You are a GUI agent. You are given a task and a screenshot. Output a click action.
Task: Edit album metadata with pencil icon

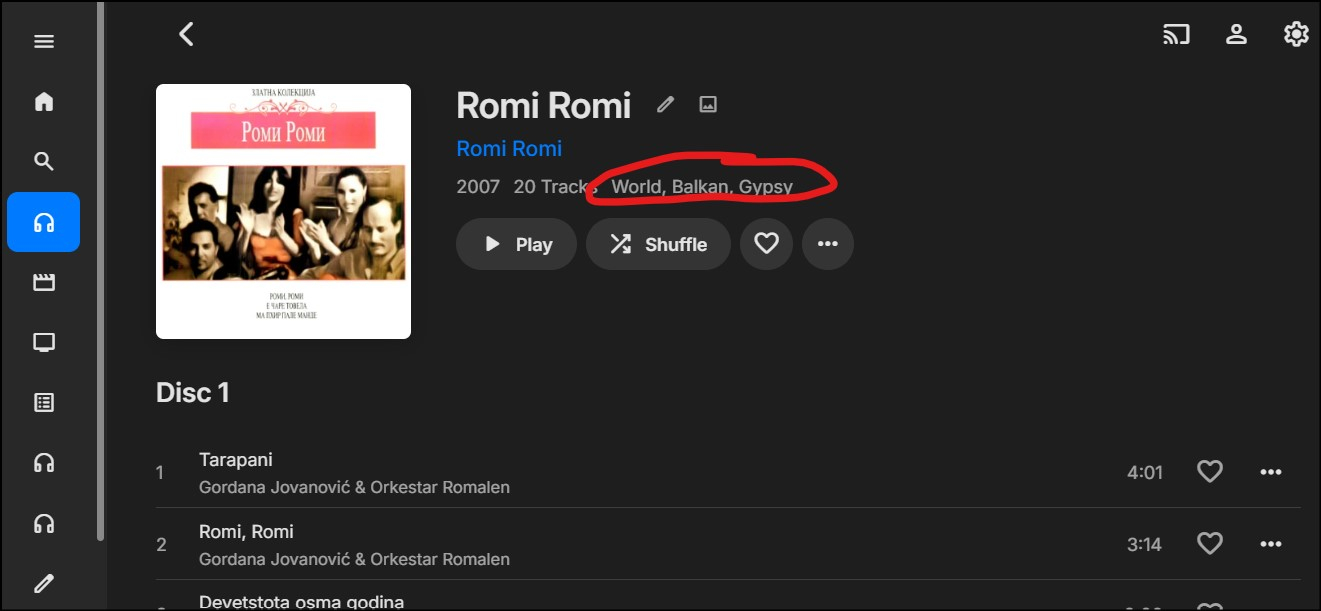pos(665,104)
